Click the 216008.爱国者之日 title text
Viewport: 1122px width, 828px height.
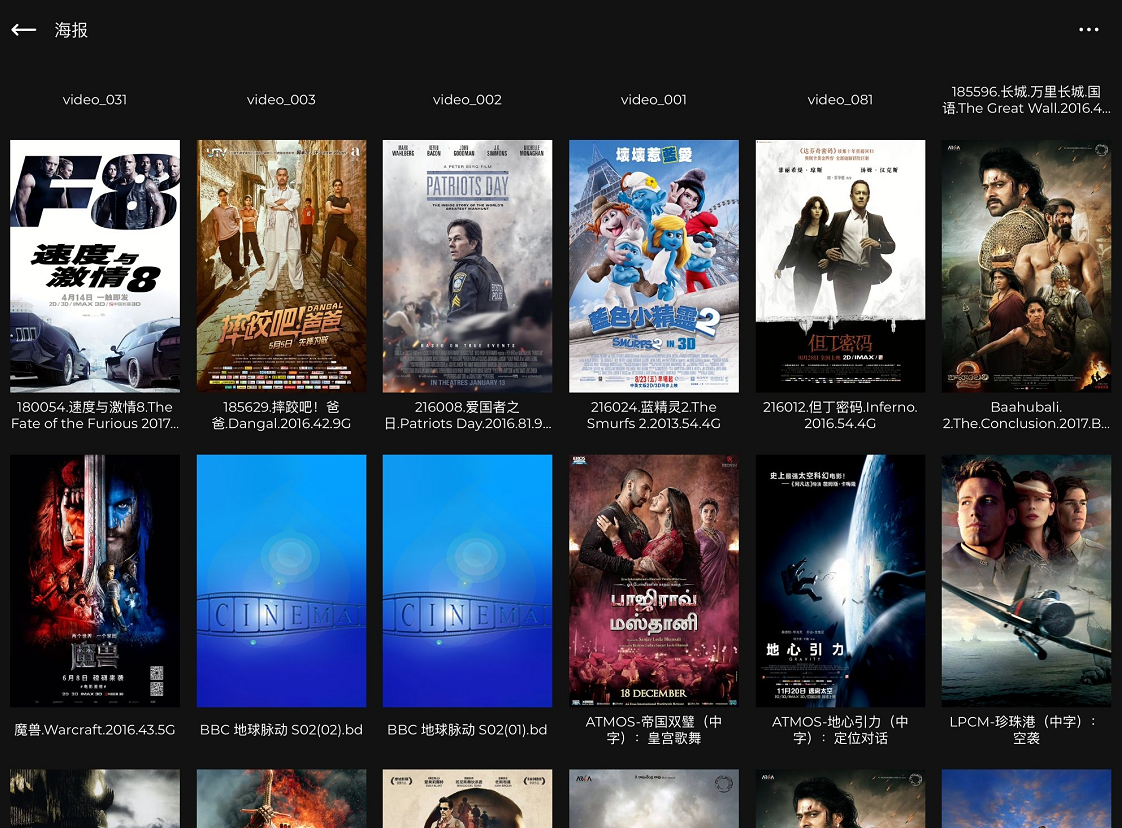tap(467, 415)
